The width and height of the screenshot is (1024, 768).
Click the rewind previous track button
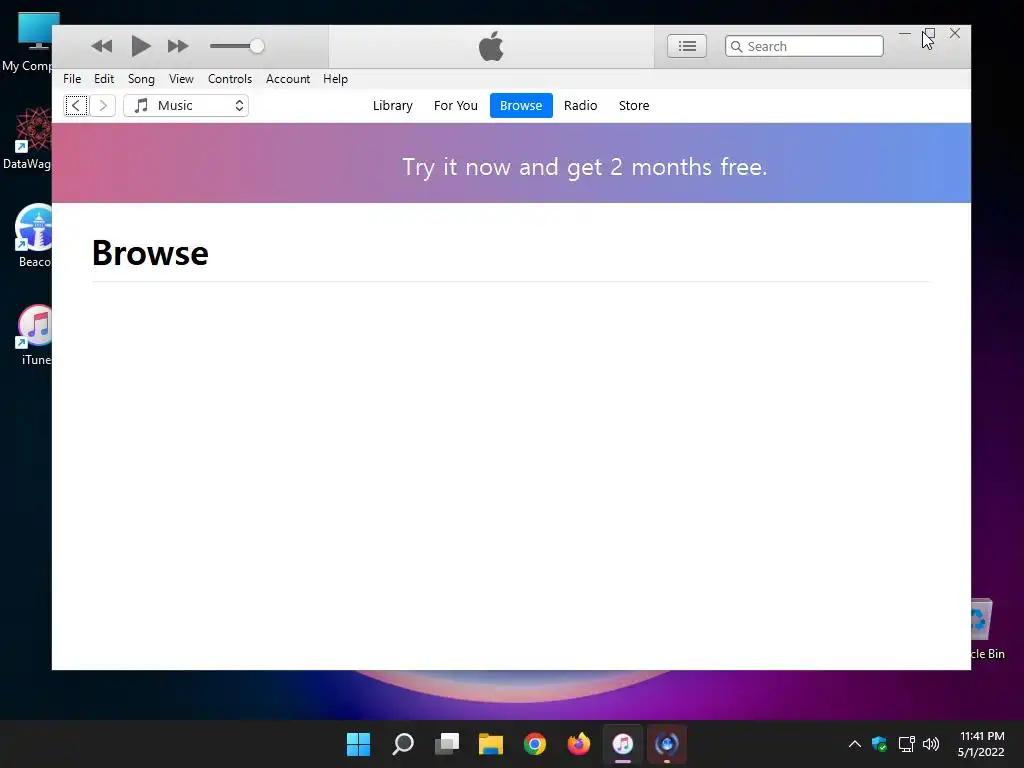[x=102, y=46]
